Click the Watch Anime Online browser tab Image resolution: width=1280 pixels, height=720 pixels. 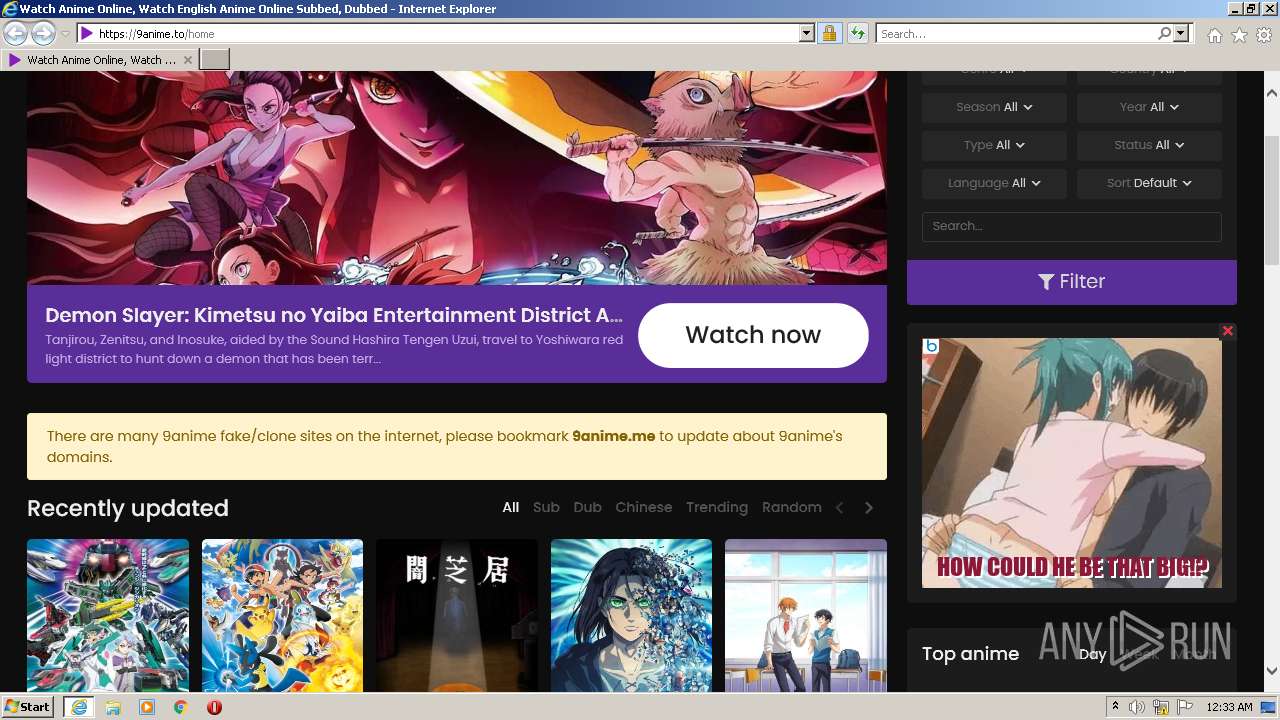click(100, 60)
